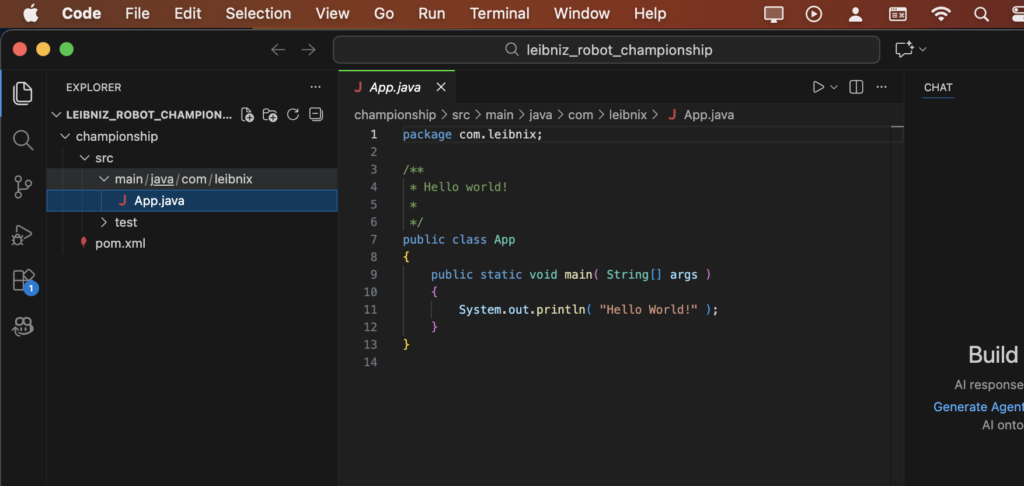This screenshot has height=486, width=1024.
Task: Click the New File icon in Explorer
Action: pyautogui.click(x=247, y=115)
